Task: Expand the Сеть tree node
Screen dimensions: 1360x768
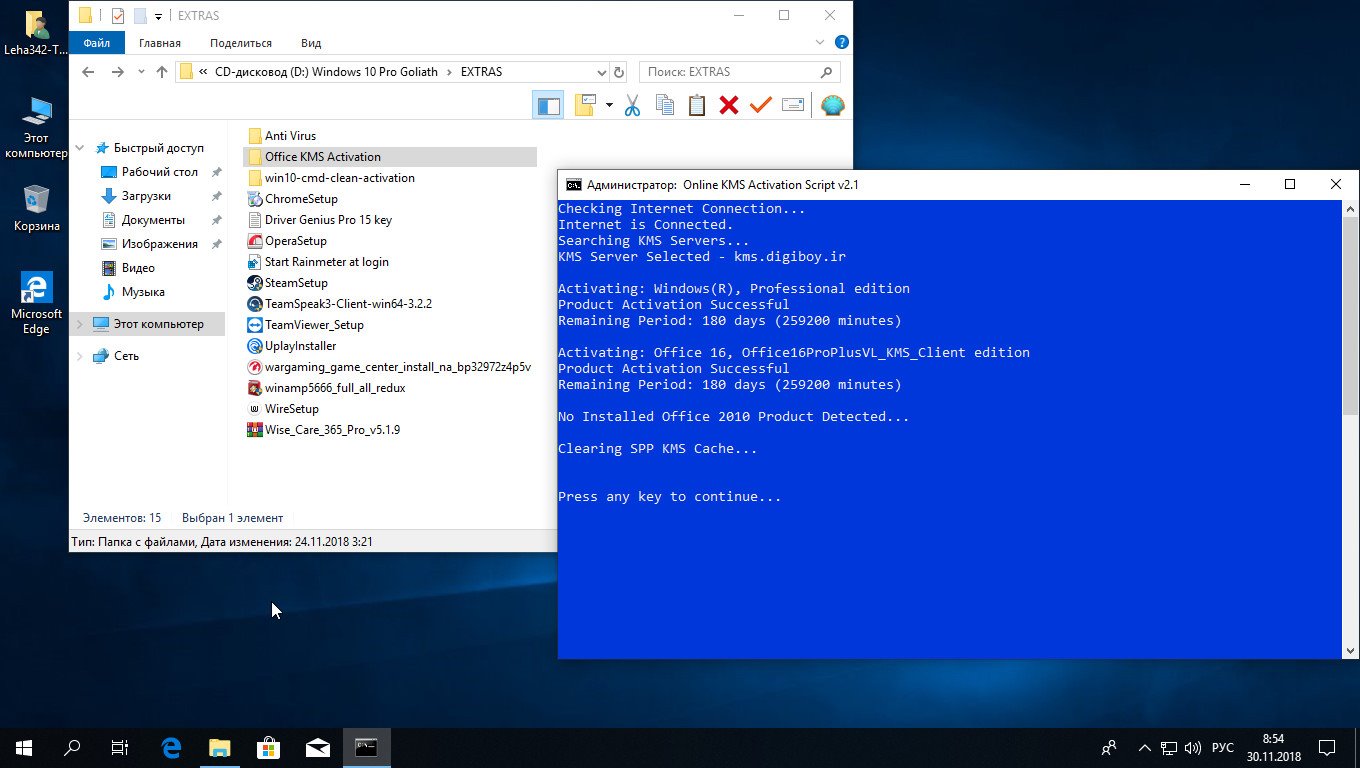Action: [80, 356]
